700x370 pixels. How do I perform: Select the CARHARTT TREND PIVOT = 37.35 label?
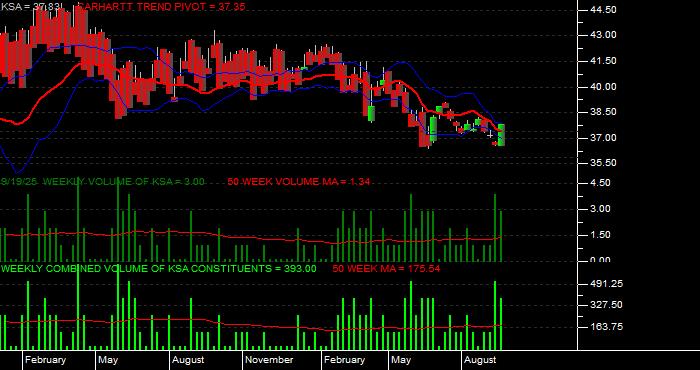161,7
